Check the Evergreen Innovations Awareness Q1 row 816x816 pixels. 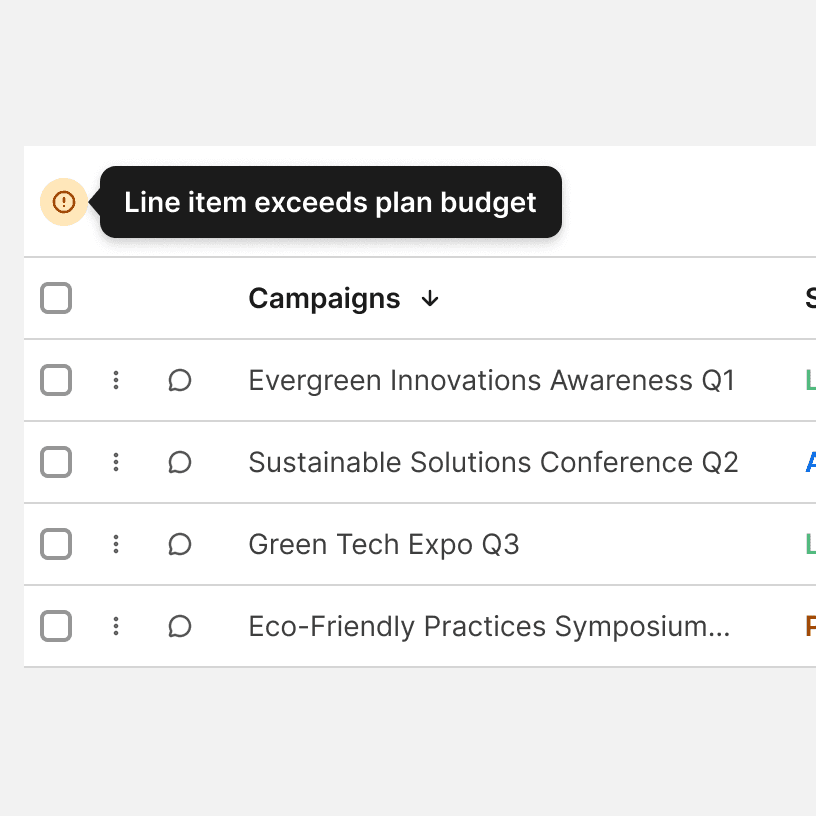56,380
